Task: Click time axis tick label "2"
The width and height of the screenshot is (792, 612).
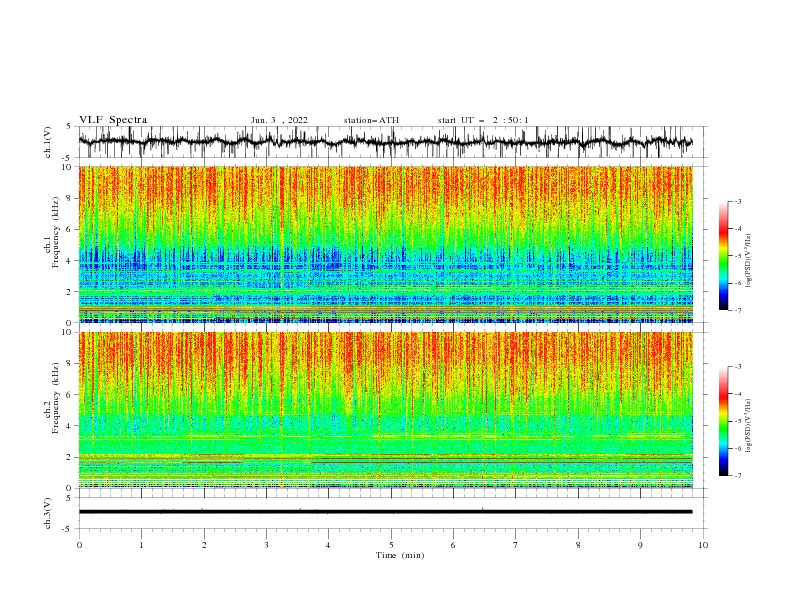Action: click(x=204, y=545)
